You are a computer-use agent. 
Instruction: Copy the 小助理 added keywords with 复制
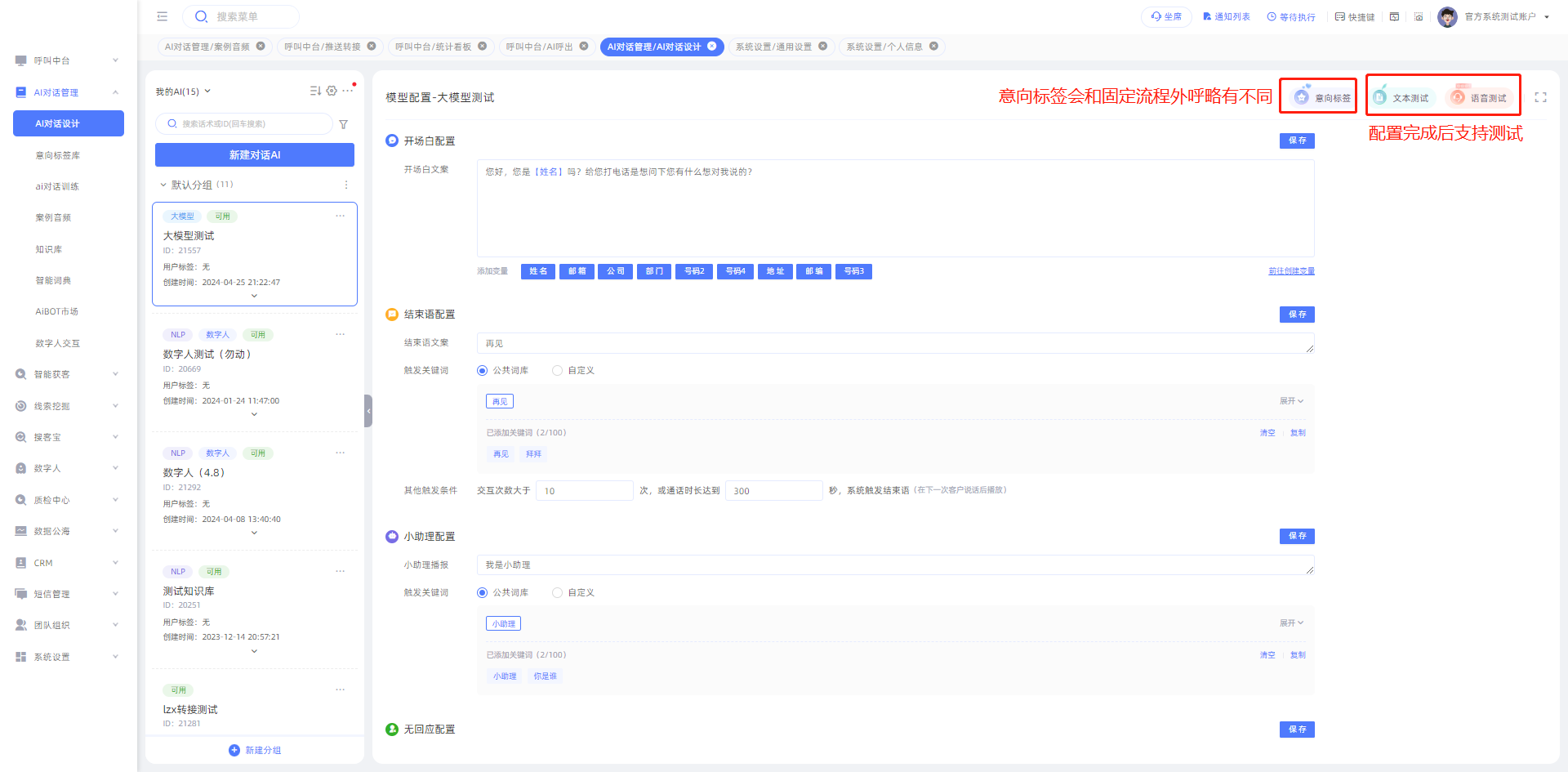pyautogui.click(x=1298, y=655)
